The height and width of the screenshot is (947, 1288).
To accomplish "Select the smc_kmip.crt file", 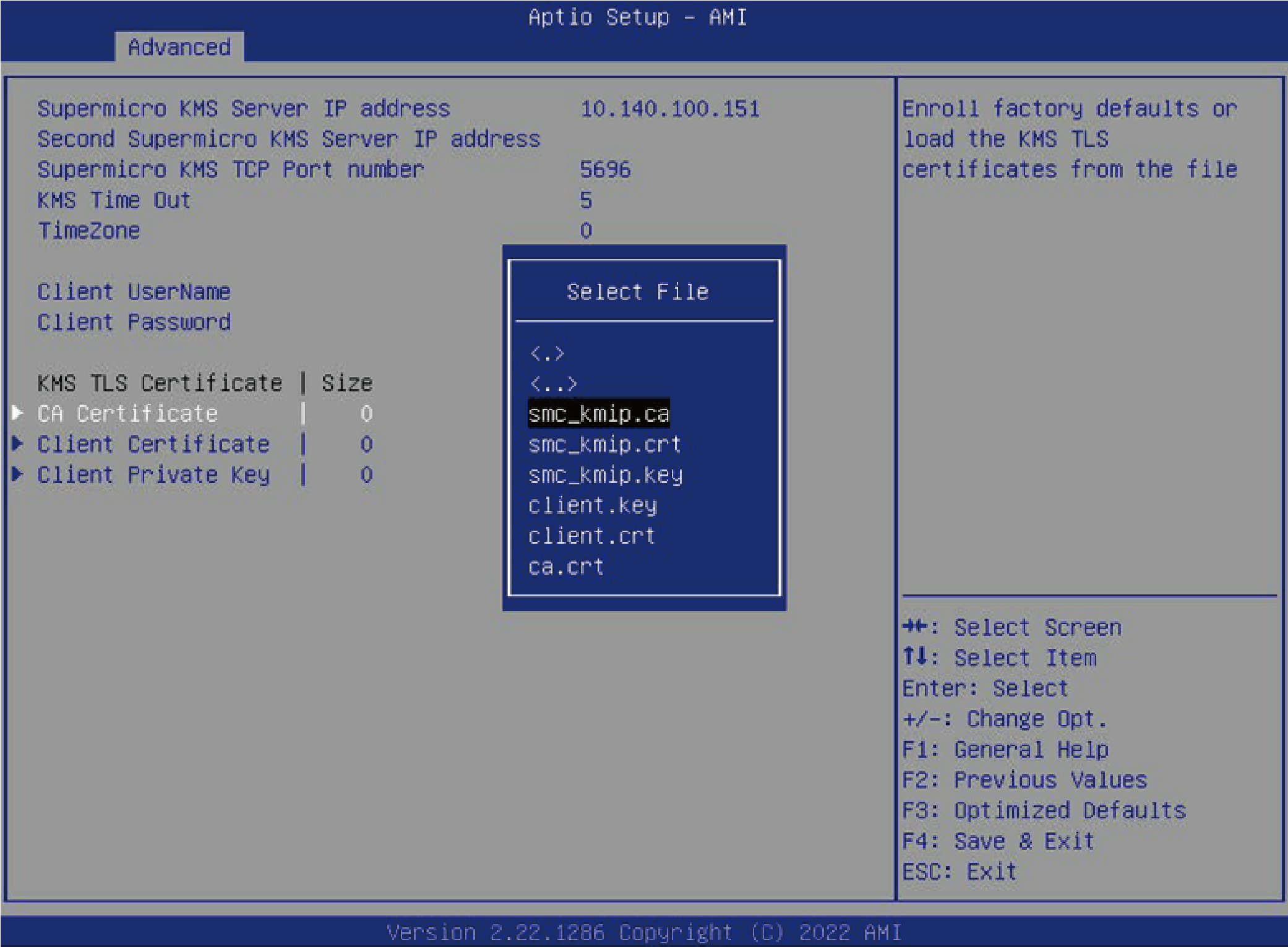I will (604, 444).
